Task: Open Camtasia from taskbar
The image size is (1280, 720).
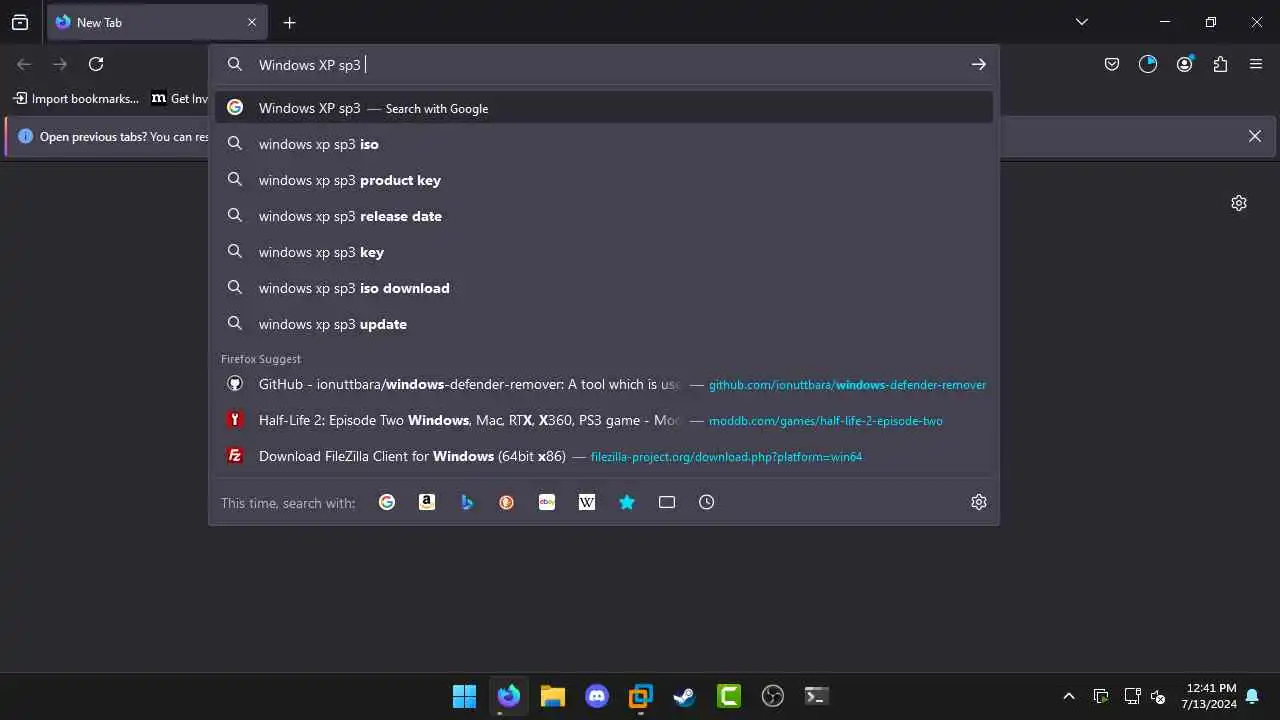Action: 729,696
